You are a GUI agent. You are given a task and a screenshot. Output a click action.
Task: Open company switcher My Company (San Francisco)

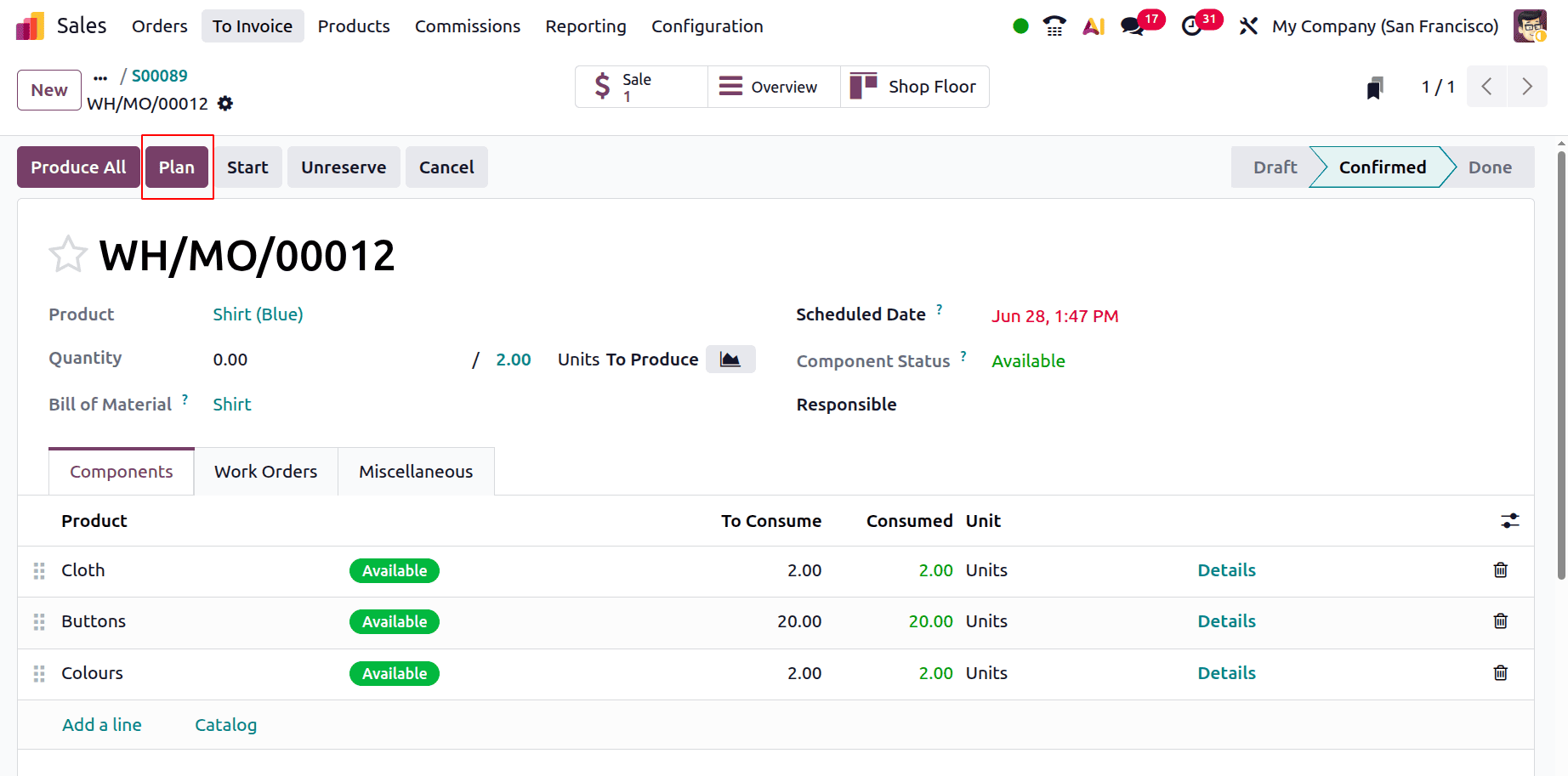click(1385, 26)
